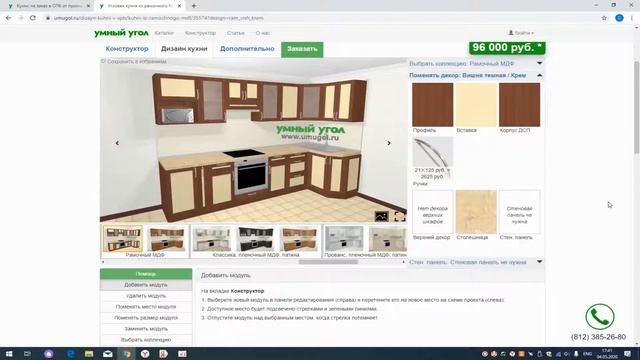Open the Chrome three-dot menu
The image size is (640, 360).
[632, 18]
